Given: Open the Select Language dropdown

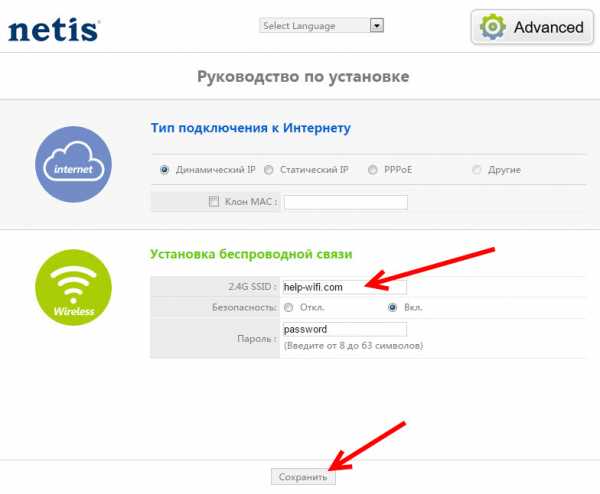Looking at the screenshot, I should (321, 26).
